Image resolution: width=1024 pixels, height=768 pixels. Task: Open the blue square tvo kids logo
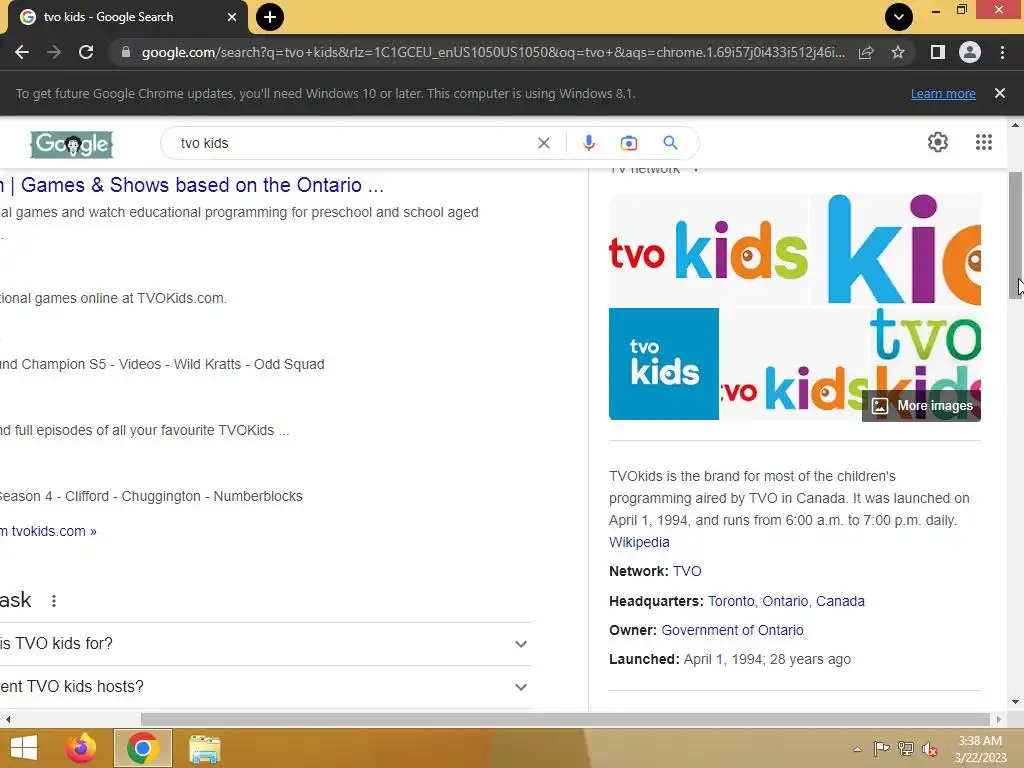tap(664, 364)
